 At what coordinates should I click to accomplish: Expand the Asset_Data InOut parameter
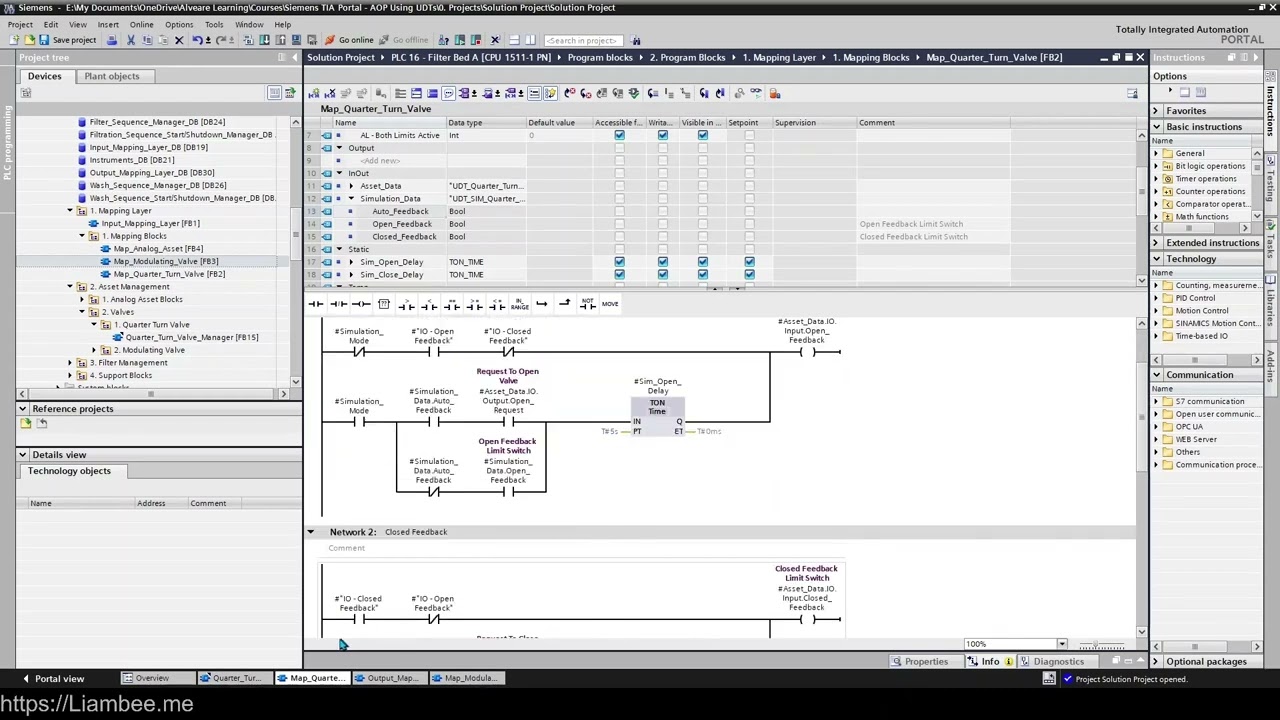350,186
